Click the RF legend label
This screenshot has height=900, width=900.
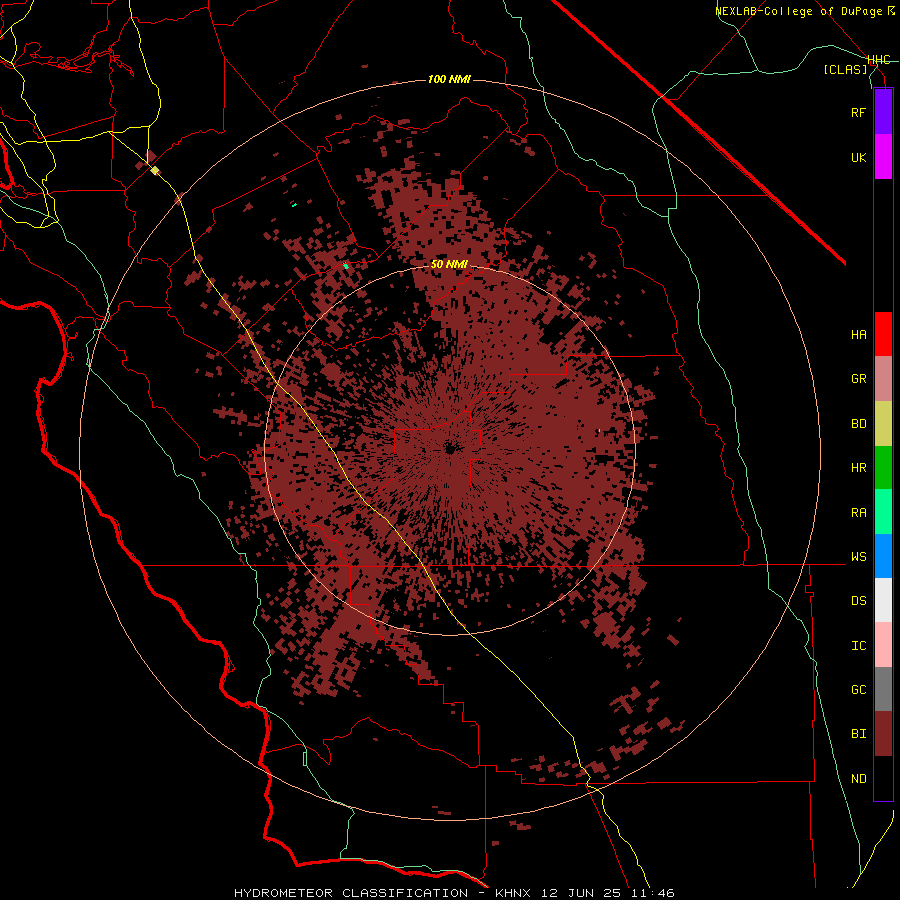point(859,112)
